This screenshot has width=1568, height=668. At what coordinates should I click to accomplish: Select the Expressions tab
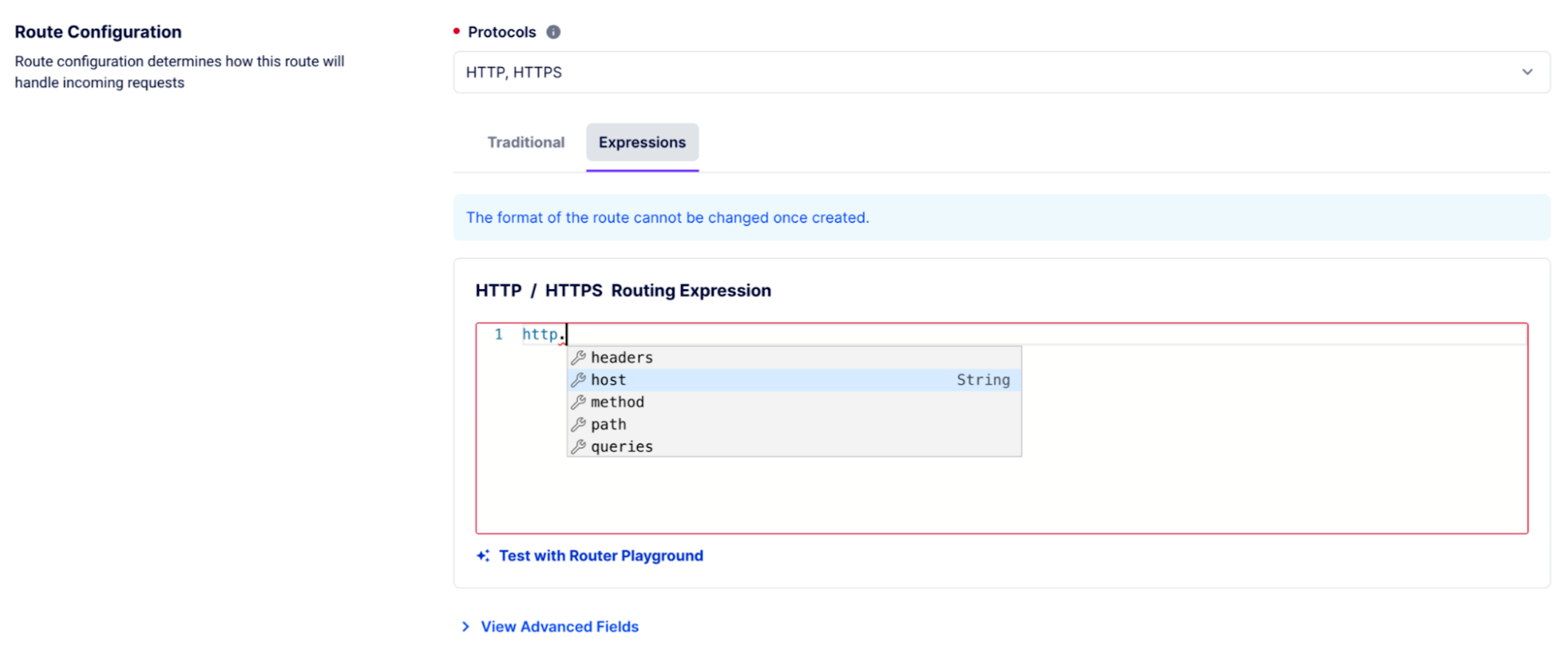[x=642, y=142]
